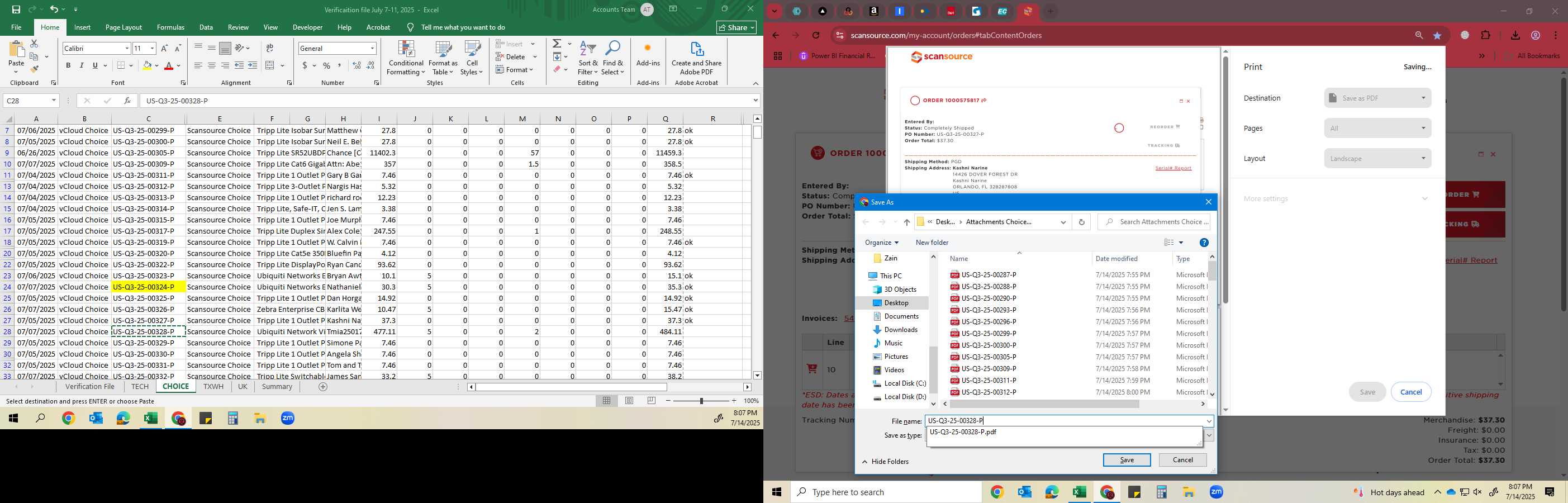The height and width of the screenshot is (503, 1568).
Task: Click the Paste icon in Clipboard group
Action: (16, 50)
